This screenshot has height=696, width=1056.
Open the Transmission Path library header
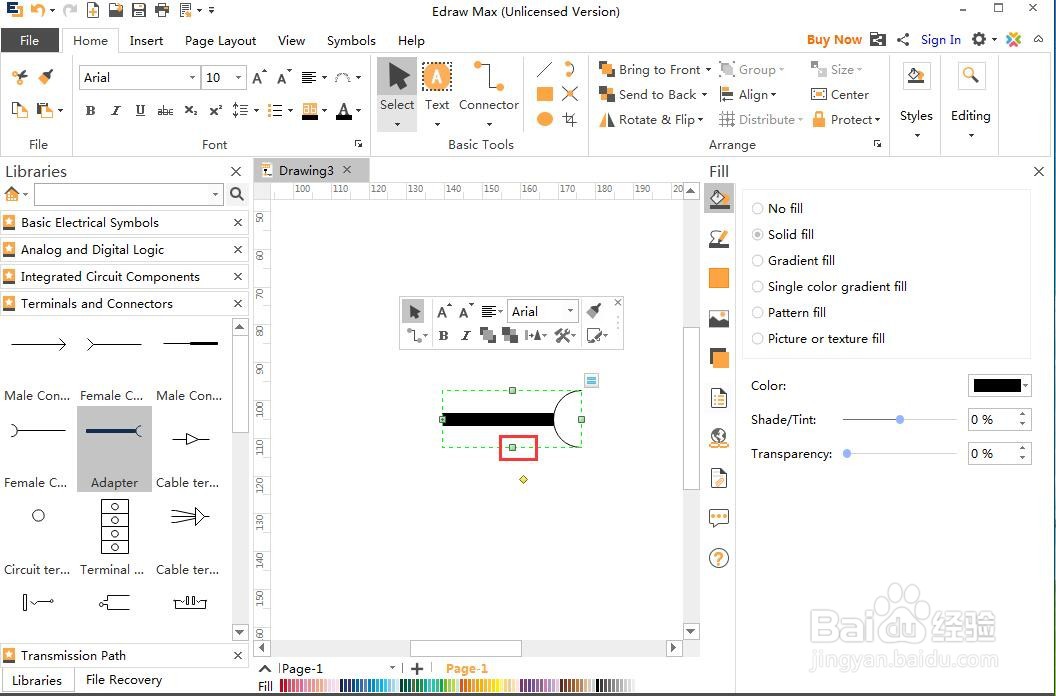tap(125, 655)
